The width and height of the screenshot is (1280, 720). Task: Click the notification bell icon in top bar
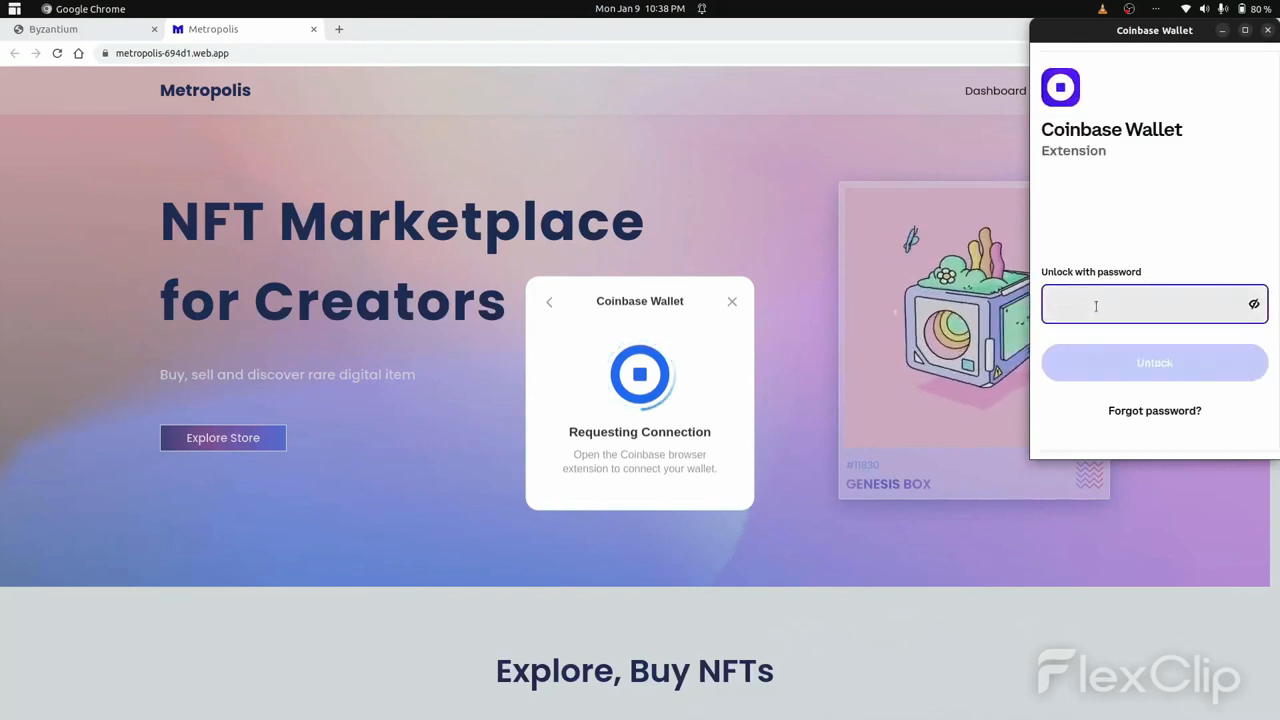coord(702,9)
